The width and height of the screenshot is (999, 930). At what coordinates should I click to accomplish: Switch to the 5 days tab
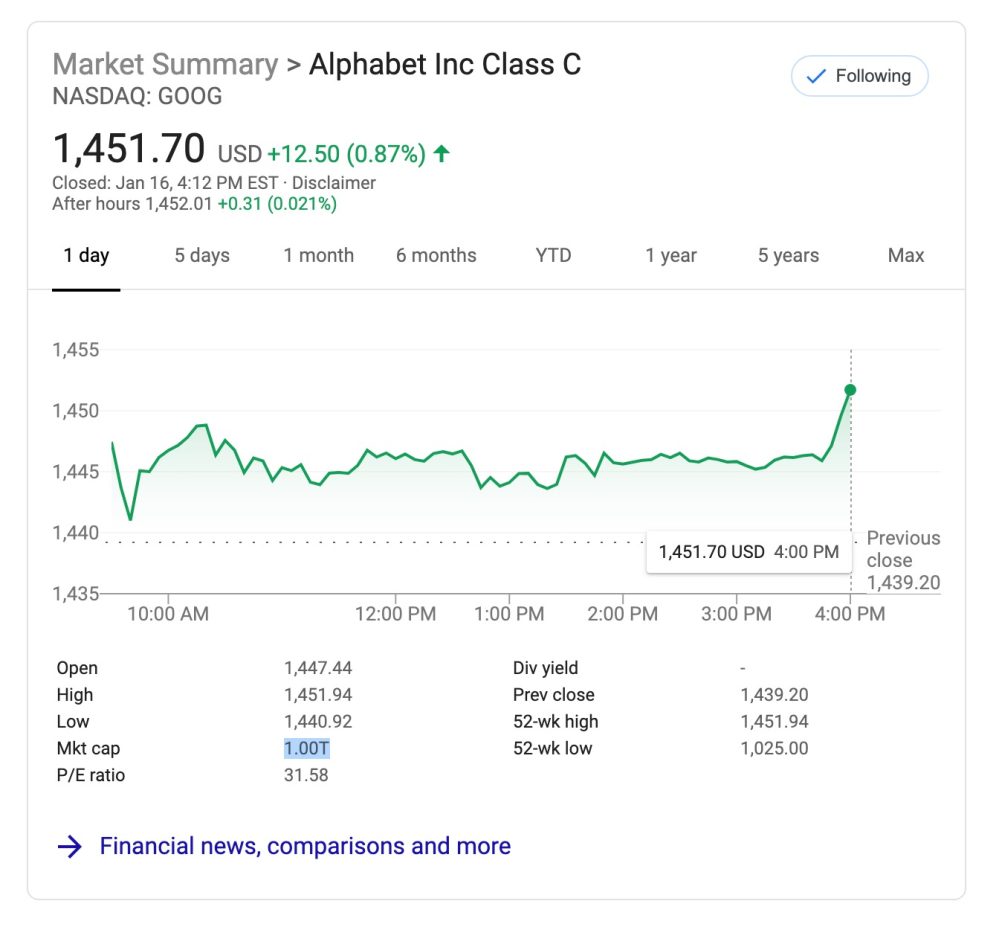(202, 256)
